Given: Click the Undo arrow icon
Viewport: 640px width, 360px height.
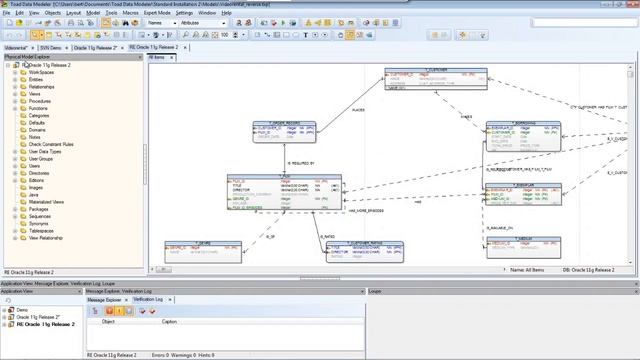Looking at the screenshot, I should 9,35.
